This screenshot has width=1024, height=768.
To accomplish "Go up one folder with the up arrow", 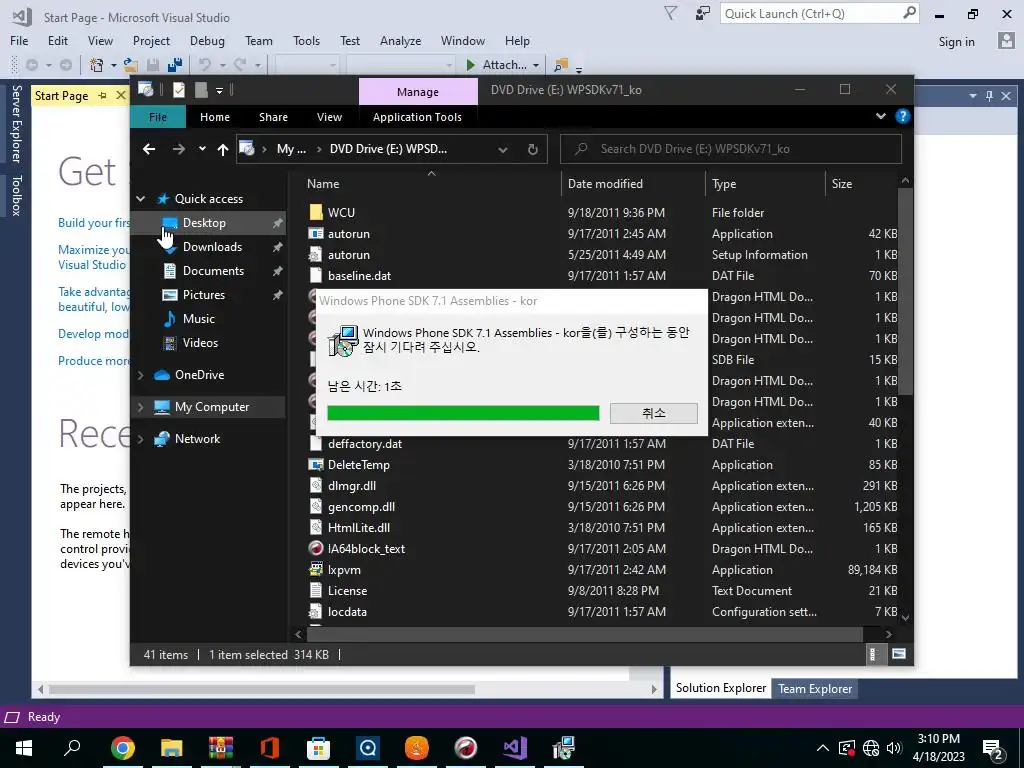I will 223,149.
